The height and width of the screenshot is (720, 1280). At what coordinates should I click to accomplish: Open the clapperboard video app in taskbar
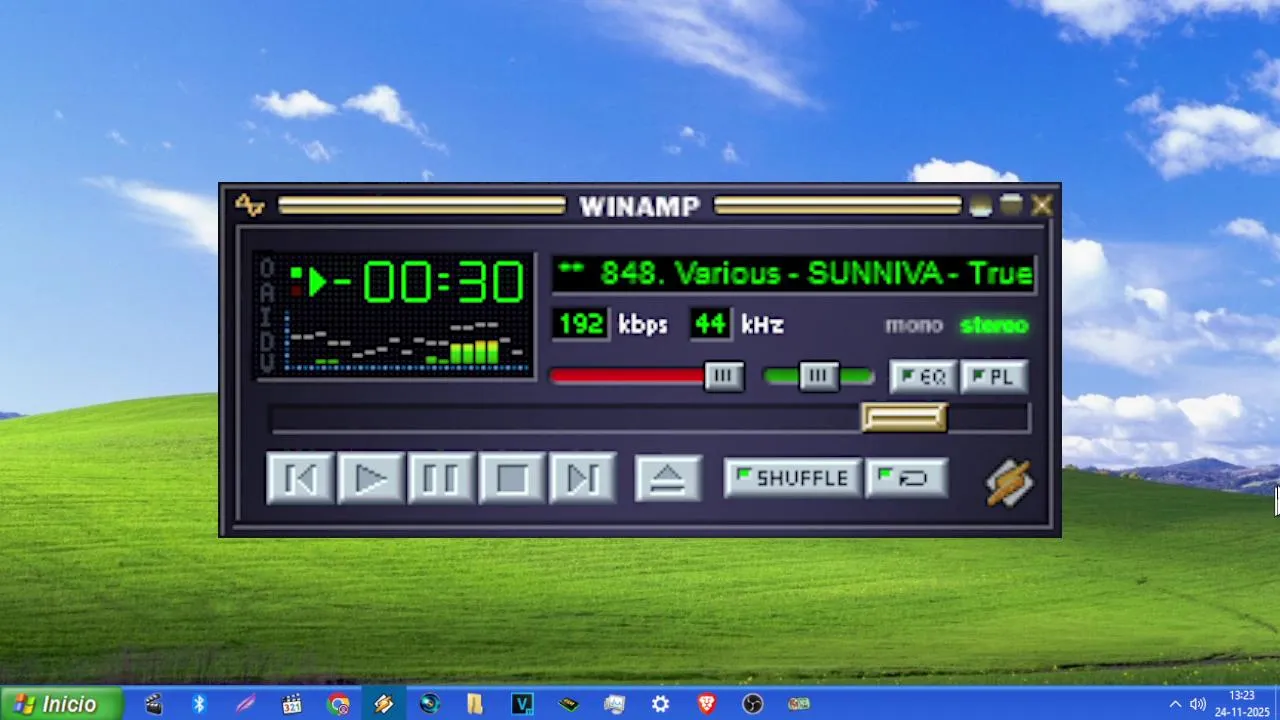click(153, 704)
